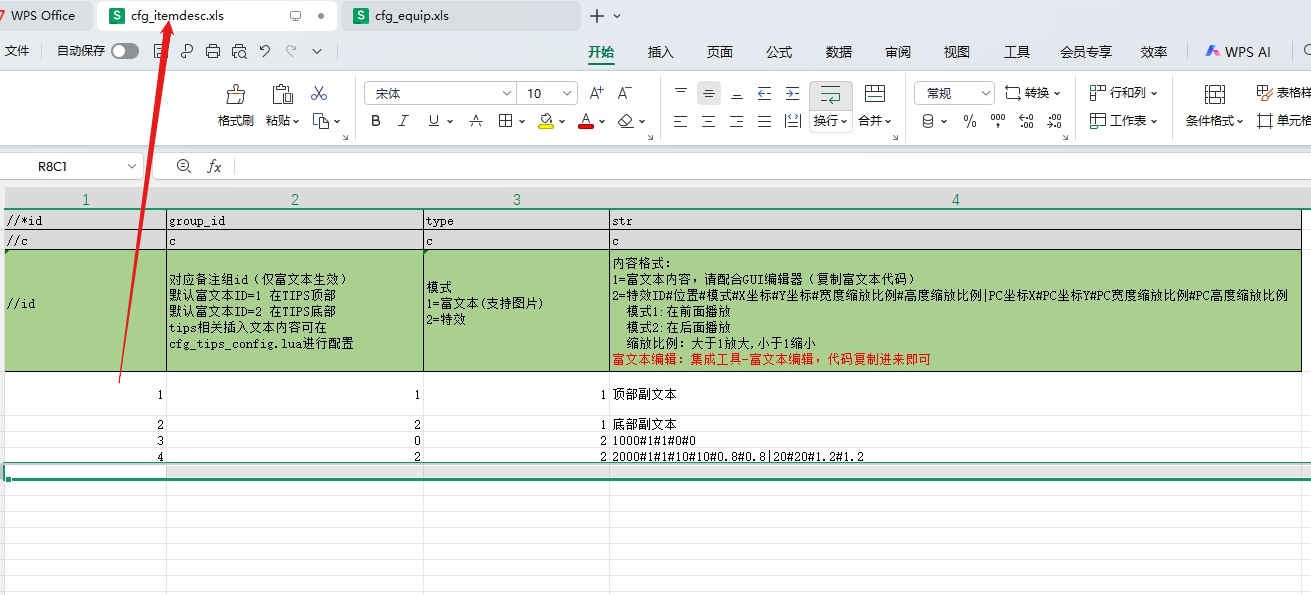Click the Print icon in quick access toolbar
The width and height of the screenshot is (1311, 595).
(x=213, y=51)
